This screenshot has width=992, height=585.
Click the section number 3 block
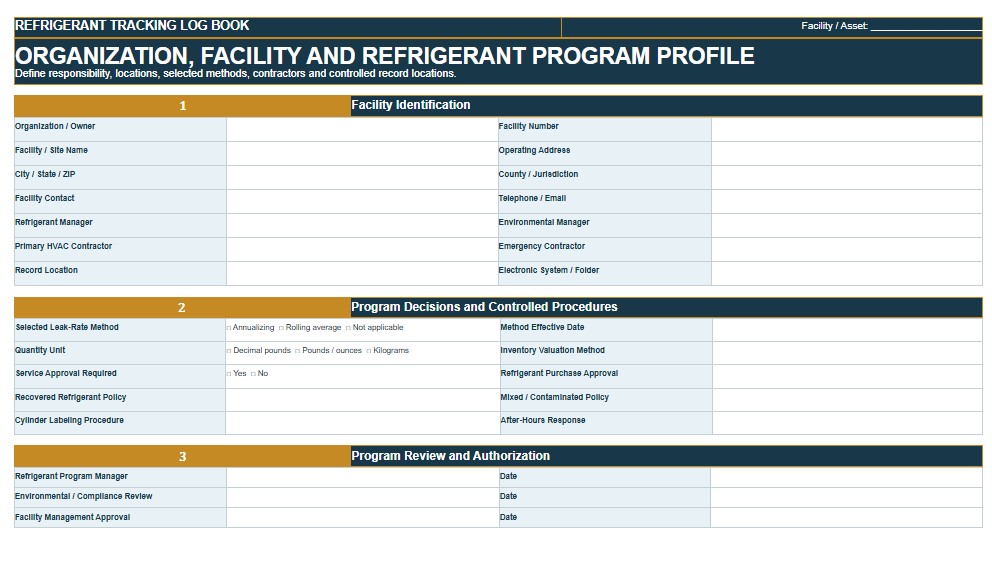pos(182,457)
